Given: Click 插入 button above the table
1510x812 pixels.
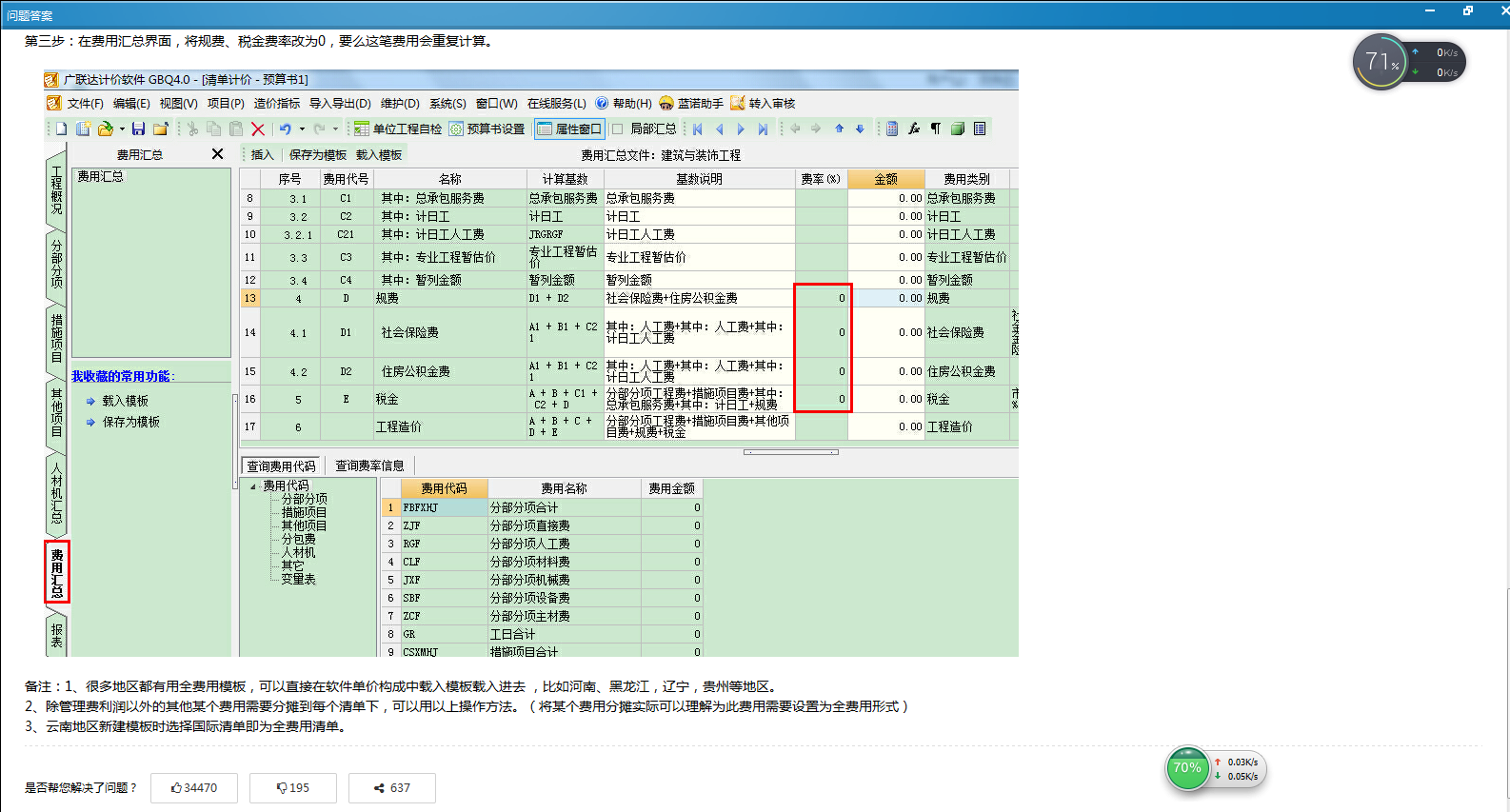Looking at the screenshot, I should coord(262,154).
